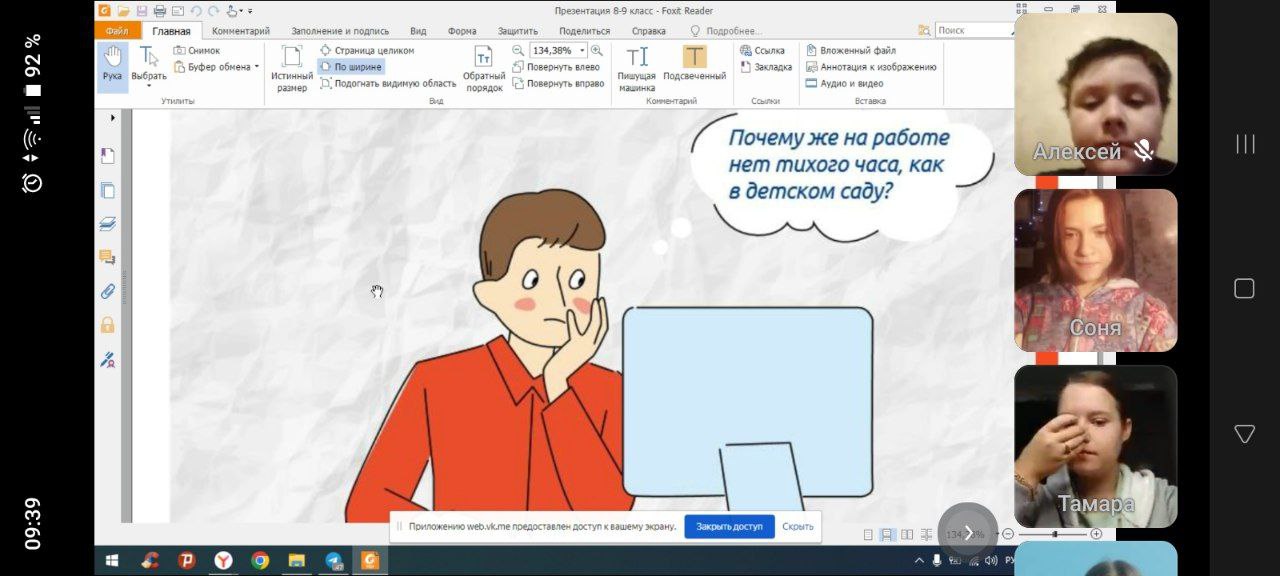
Task: Expand the navigation panel arrow
Action: click(x=112, y=118)
